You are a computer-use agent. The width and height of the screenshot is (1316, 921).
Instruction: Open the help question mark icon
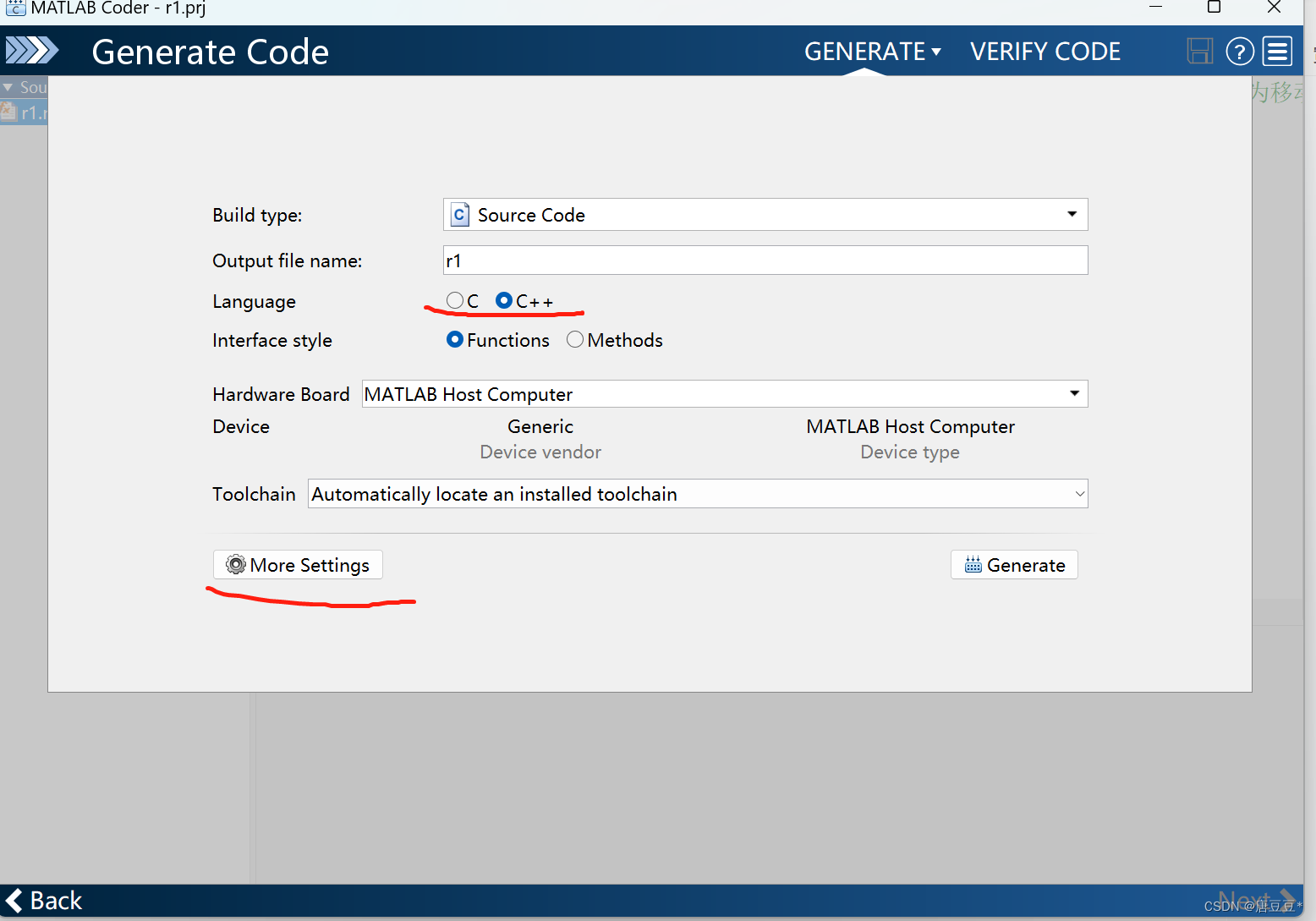(x=1240, y=52)
